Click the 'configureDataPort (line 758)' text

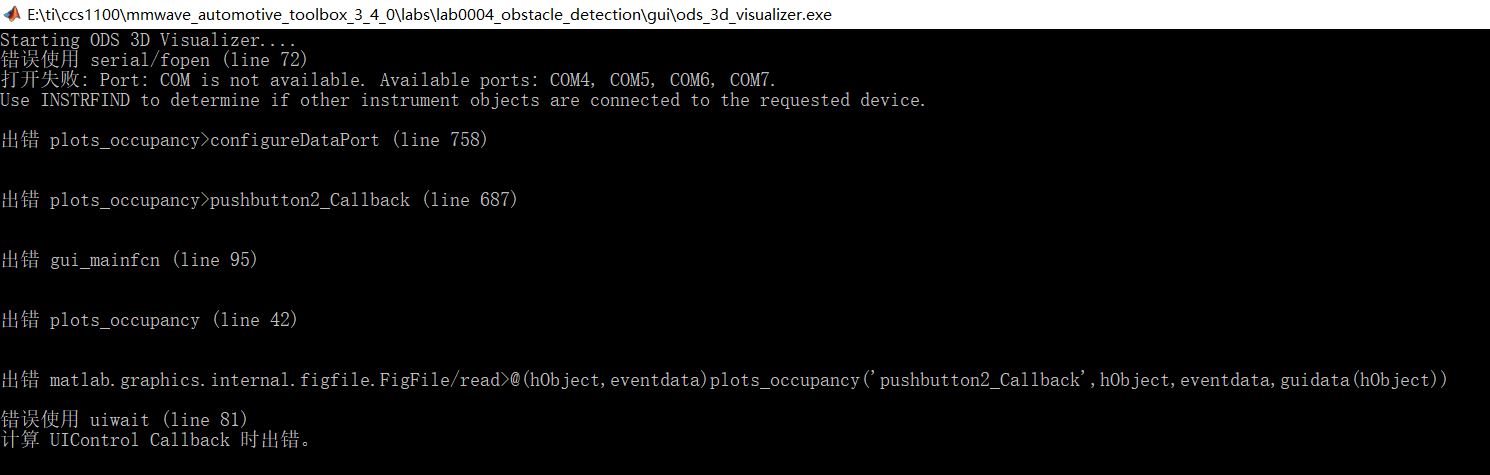pyautogui.click(x=348, y=141)
